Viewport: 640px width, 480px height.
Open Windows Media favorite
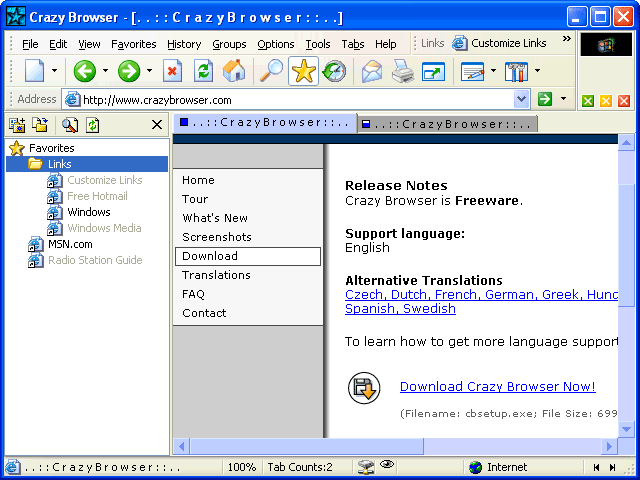click(x=104, y=228)
